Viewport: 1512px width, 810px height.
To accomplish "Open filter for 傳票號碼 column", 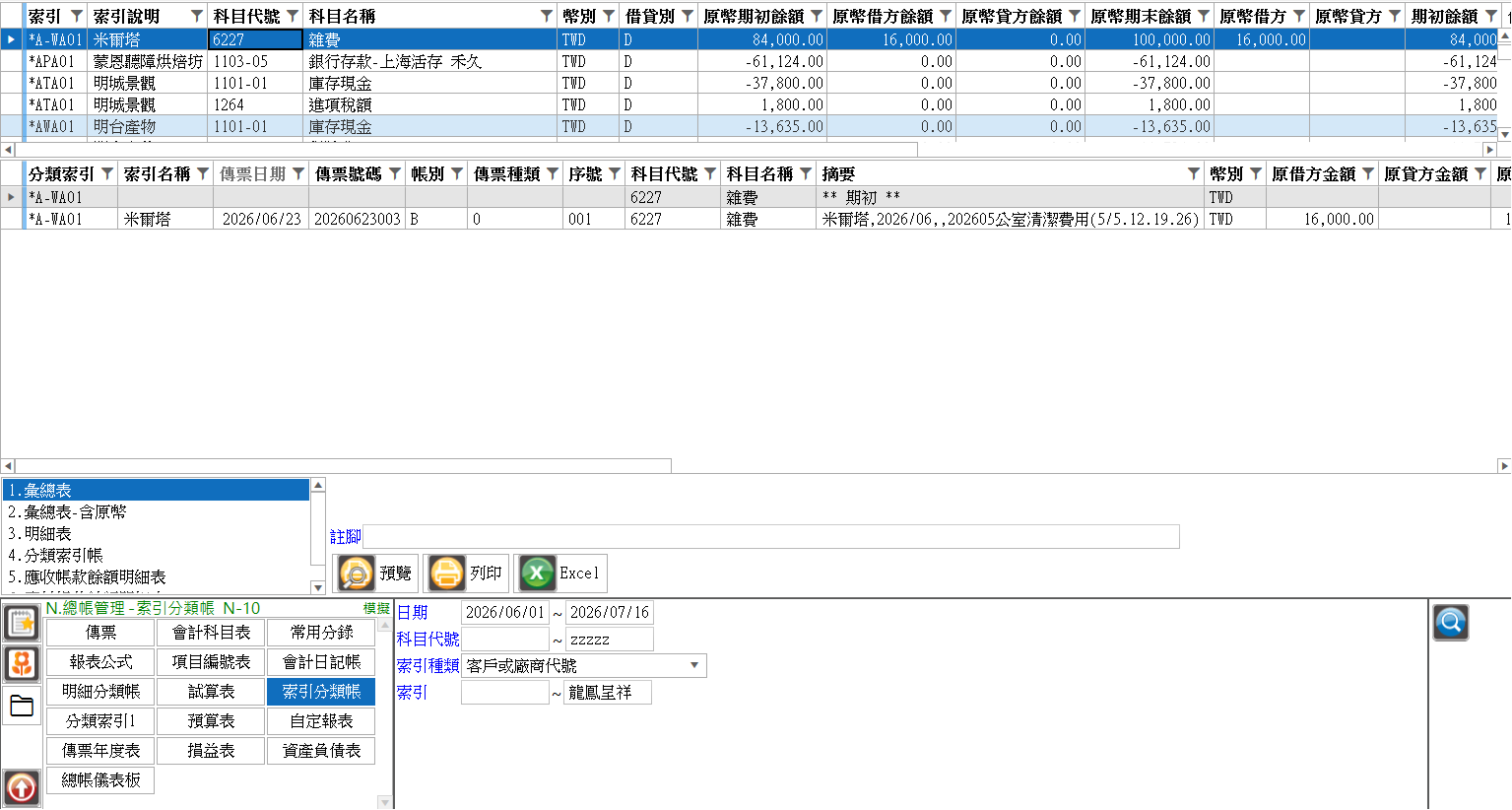I will pyautogui.click(x=394, y=174).
